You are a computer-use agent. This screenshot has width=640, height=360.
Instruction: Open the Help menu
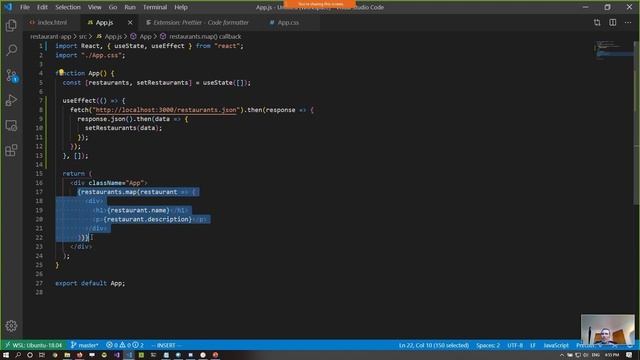click(181, 7)
